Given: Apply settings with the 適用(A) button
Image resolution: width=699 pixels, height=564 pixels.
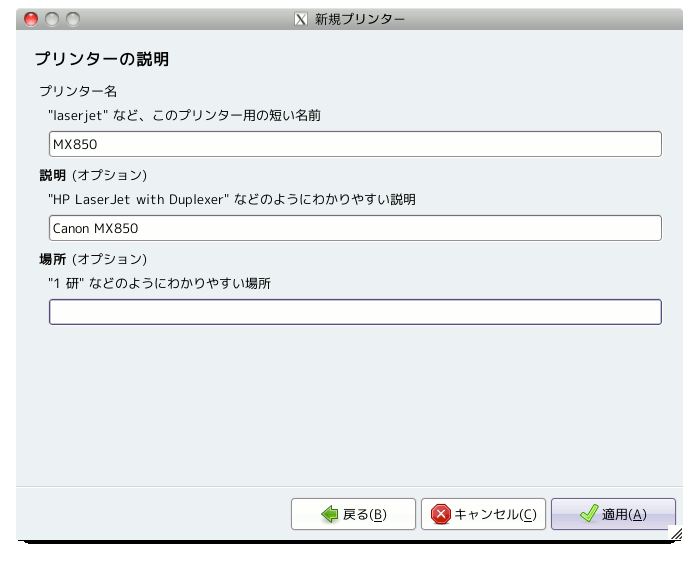Looking at the screenshot, I should (613, 514).
